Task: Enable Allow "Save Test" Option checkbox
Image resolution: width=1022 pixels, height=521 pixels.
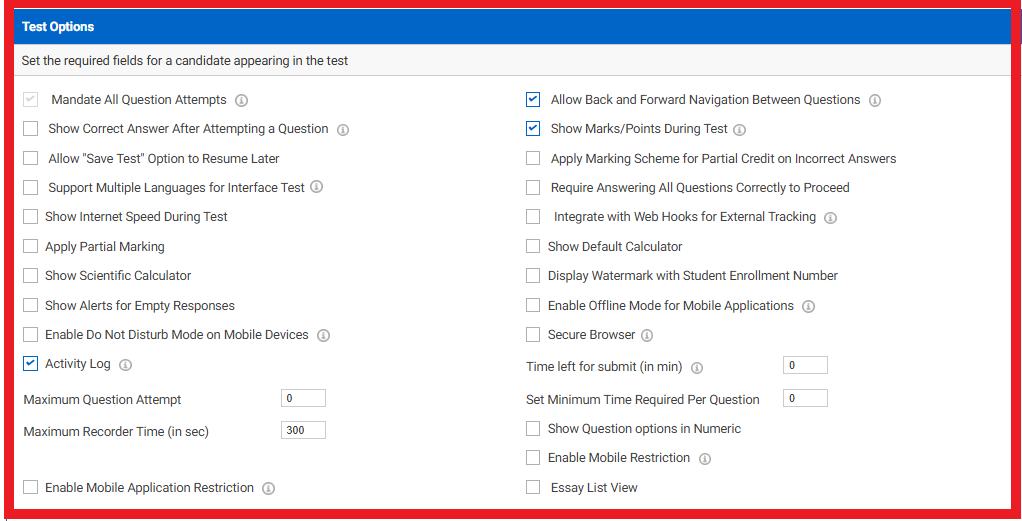Action: pyautogui.click(x=30, y=158)
